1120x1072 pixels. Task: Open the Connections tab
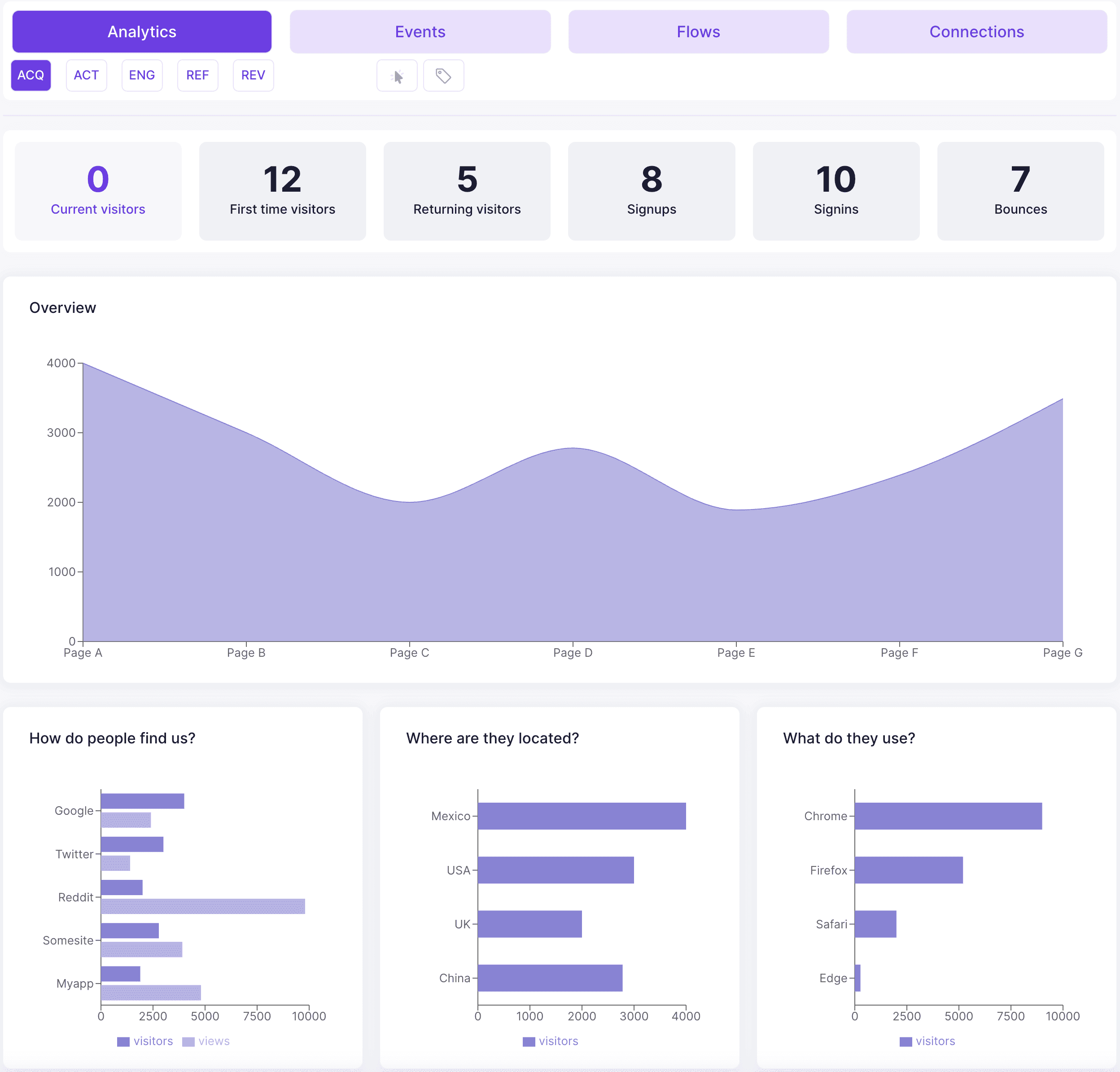click(976, 32)
